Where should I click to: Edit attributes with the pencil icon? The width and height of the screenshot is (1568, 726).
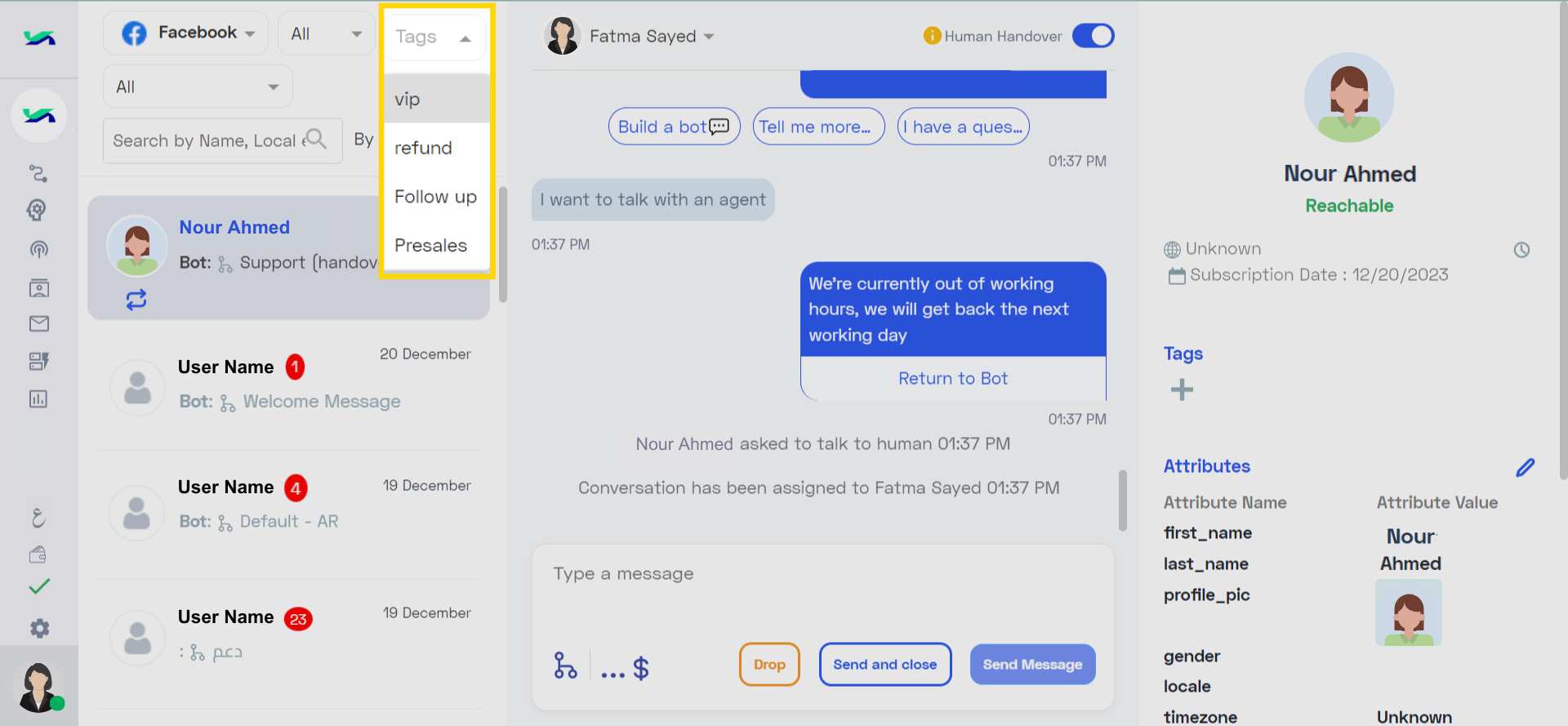click(1525, 467)
